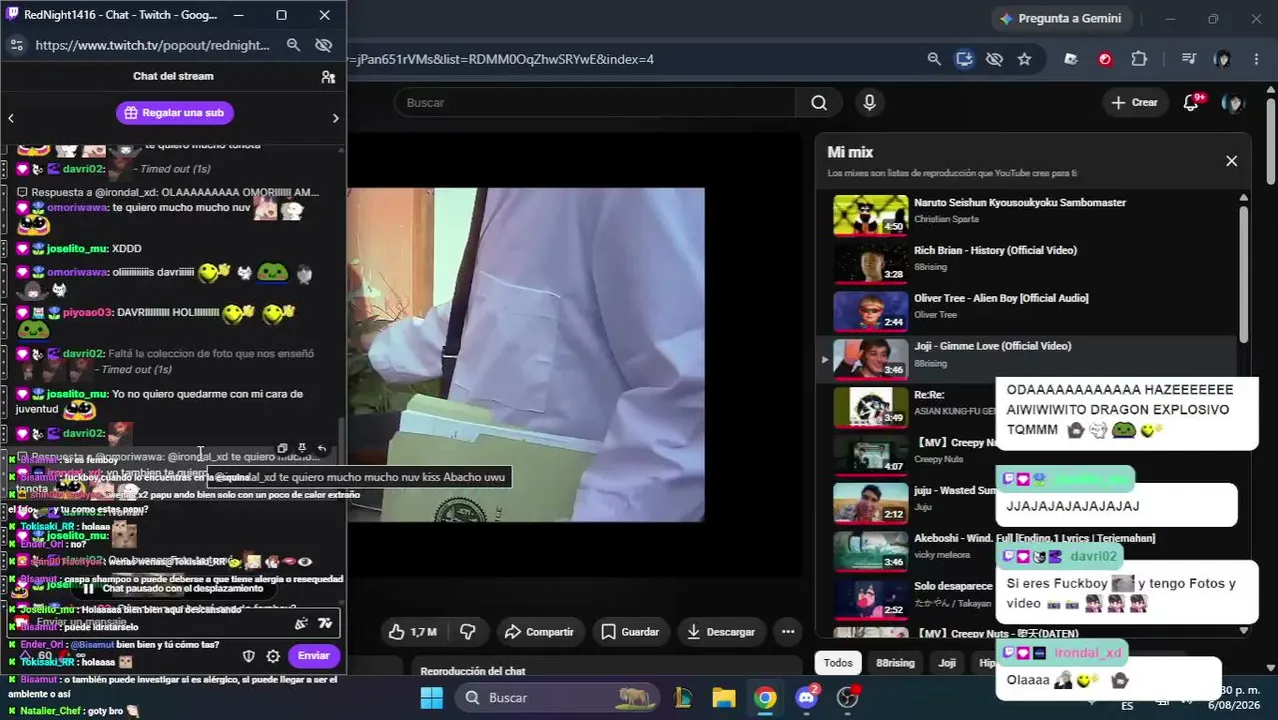The height and width of the screenshot is (720, 1278).
Task: Open the chat shield moderation icon
Action: [x=249, y=656]
